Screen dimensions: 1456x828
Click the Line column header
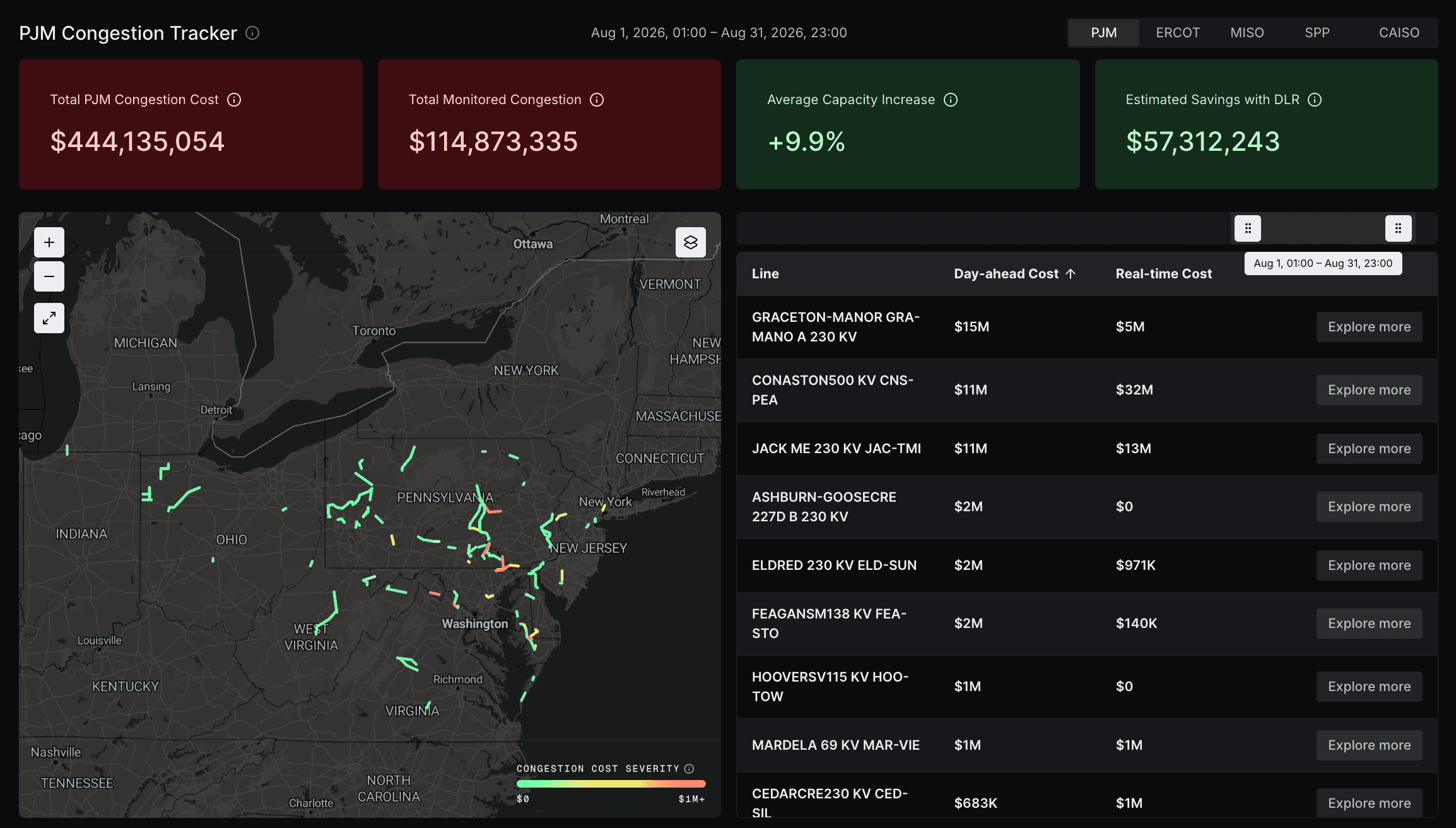[x=765, y=274]
